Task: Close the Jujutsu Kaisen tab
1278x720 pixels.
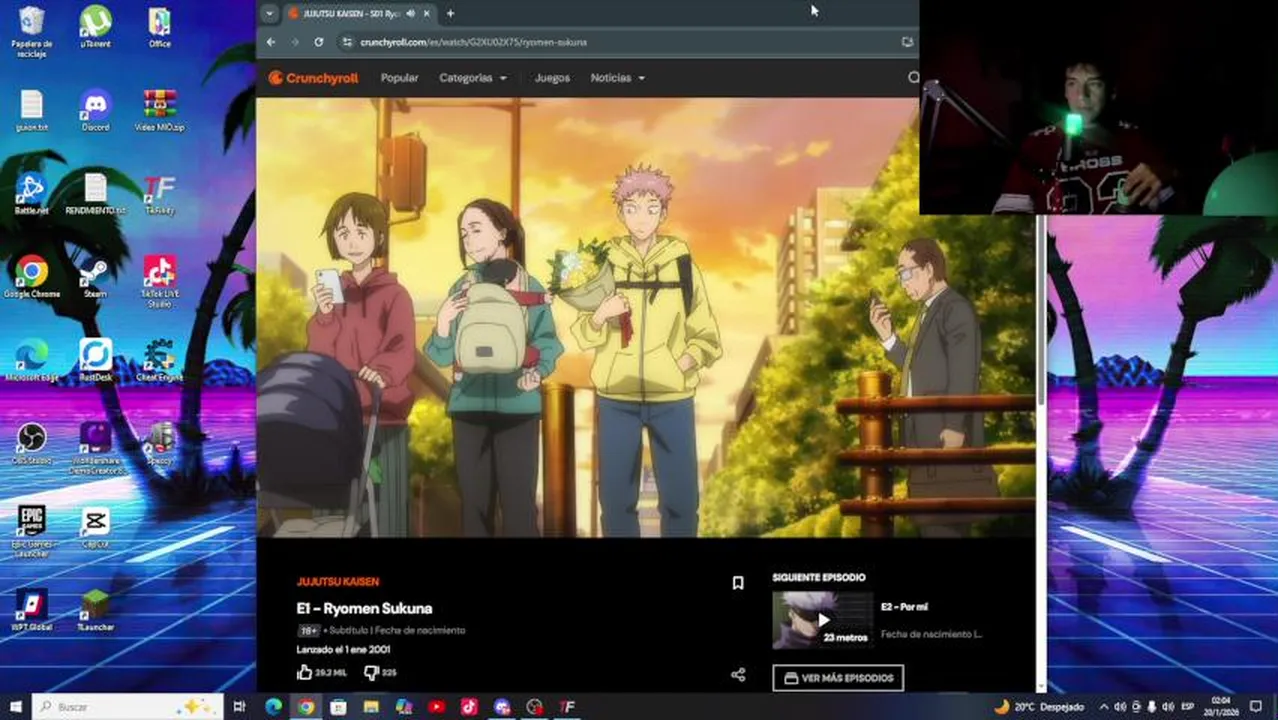Action: click(427, 13)
